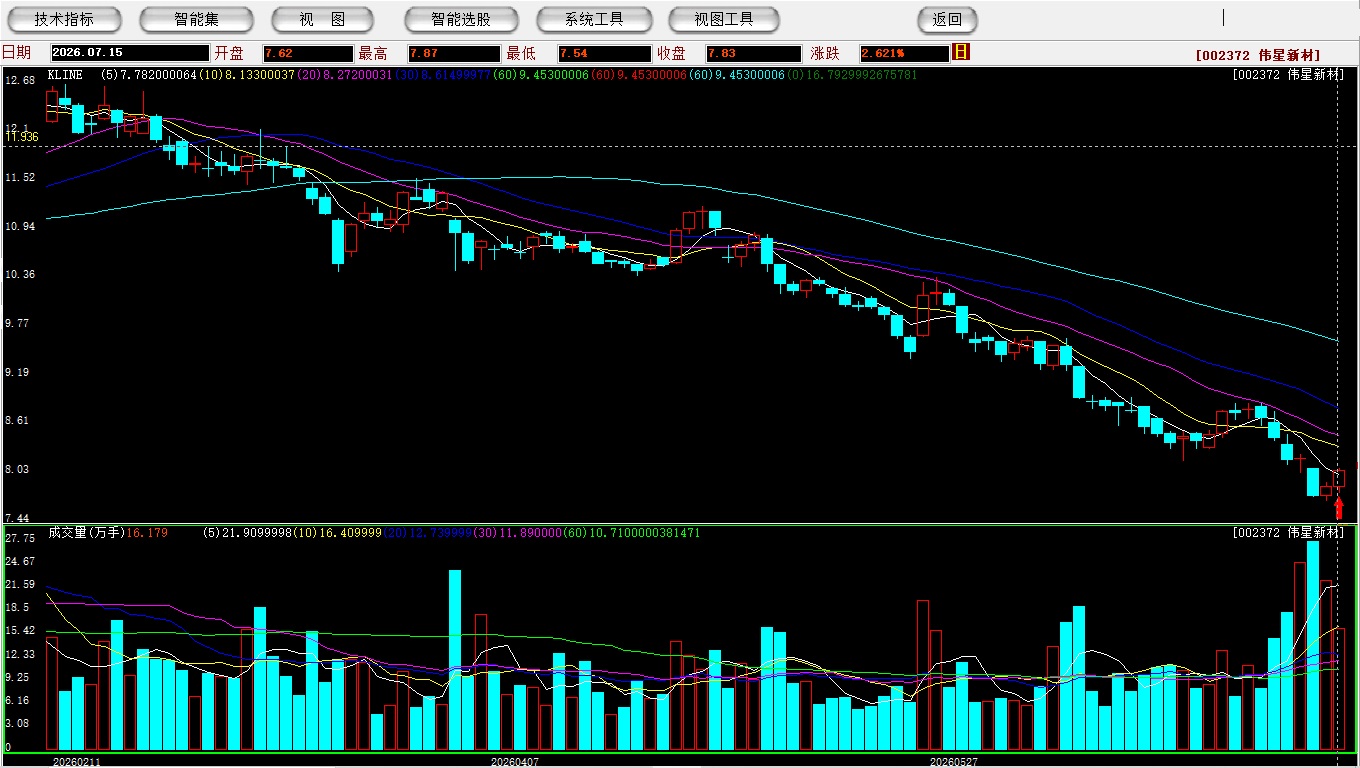
Task: Click the 成交量(万手) volume label
Action: (86, 533)
